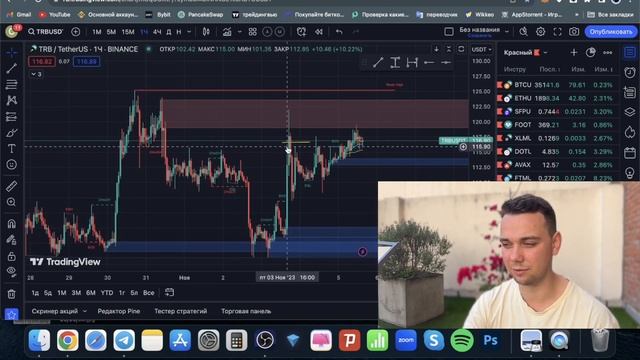
Task: Toggle stay in drawing mode
Action: click(x=11, y=240)
